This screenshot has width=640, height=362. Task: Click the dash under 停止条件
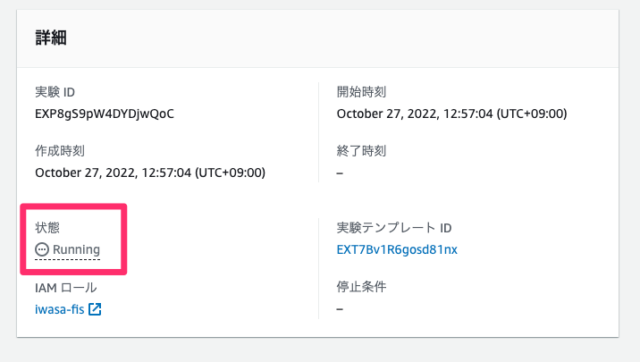coord(340,309)
